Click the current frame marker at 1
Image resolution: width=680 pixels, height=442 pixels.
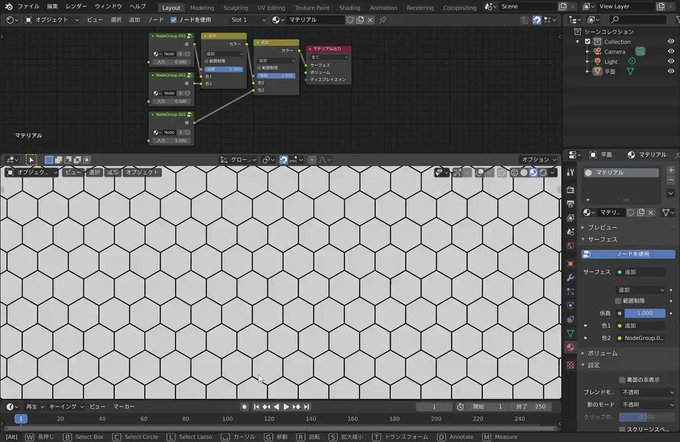pos(20,419)
